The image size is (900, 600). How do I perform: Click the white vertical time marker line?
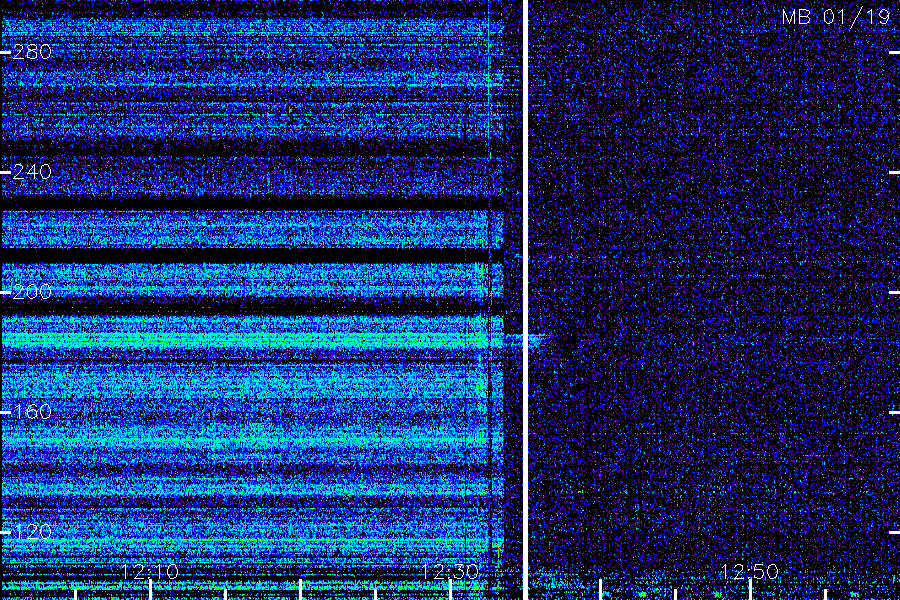(x=525, y=300)
